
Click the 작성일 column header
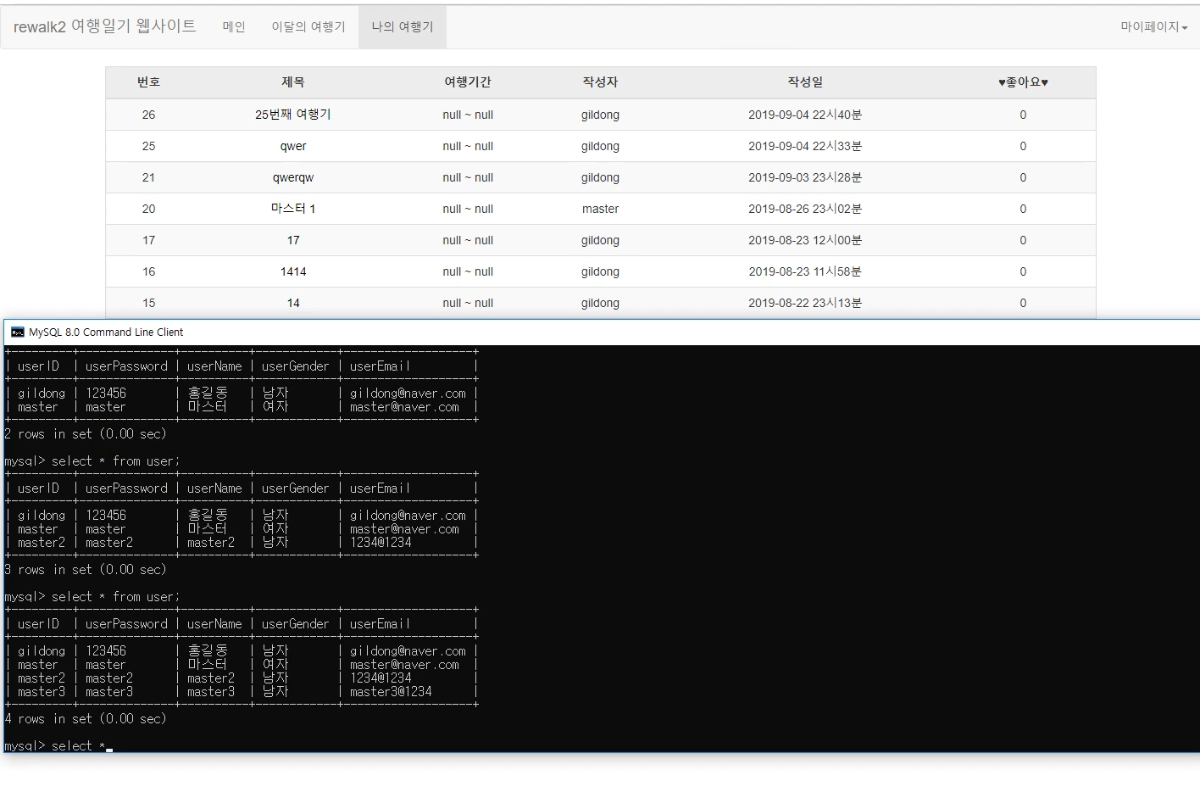[805, 83]
